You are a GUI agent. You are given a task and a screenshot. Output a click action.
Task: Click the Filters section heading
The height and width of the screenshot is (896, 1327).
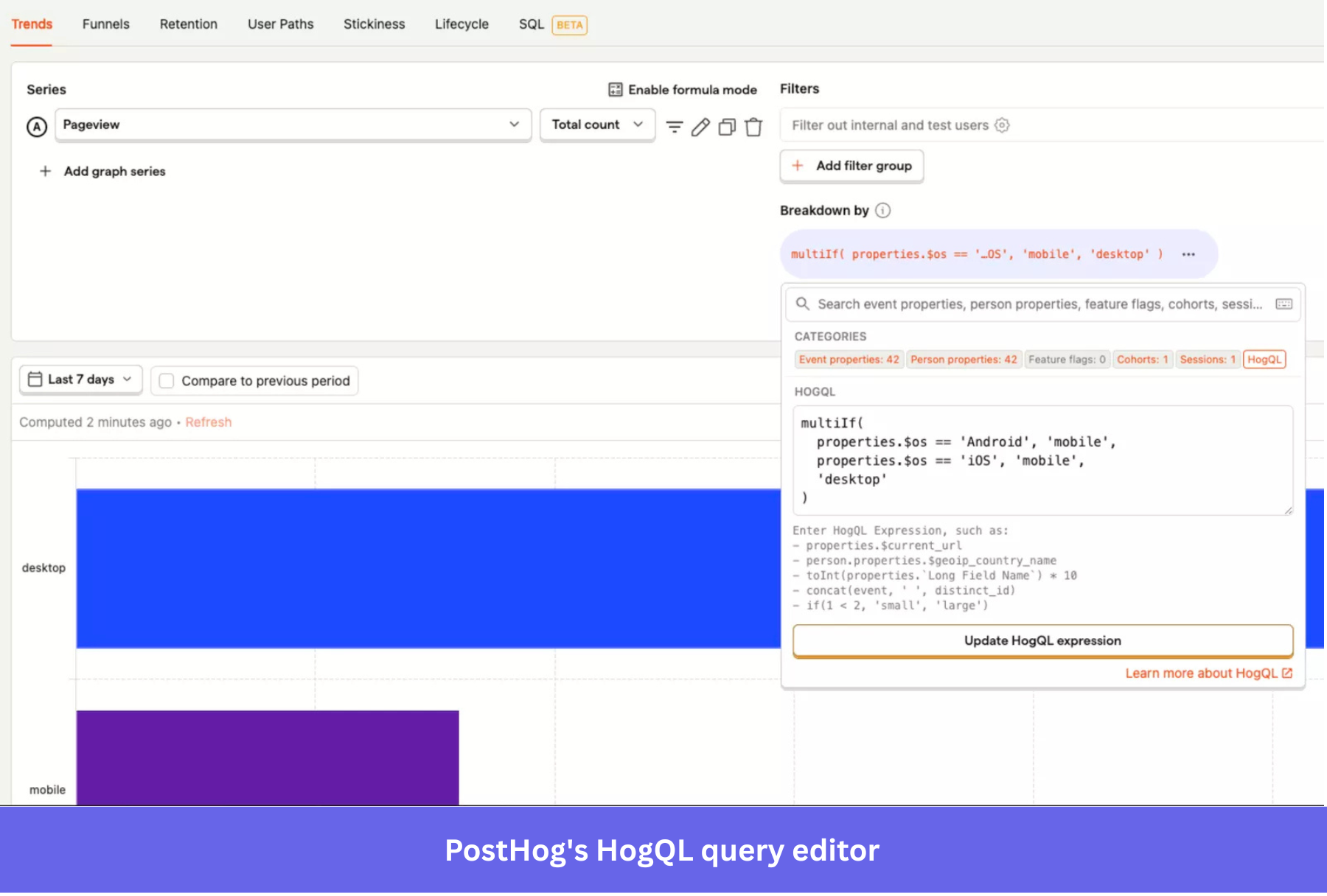800,89
